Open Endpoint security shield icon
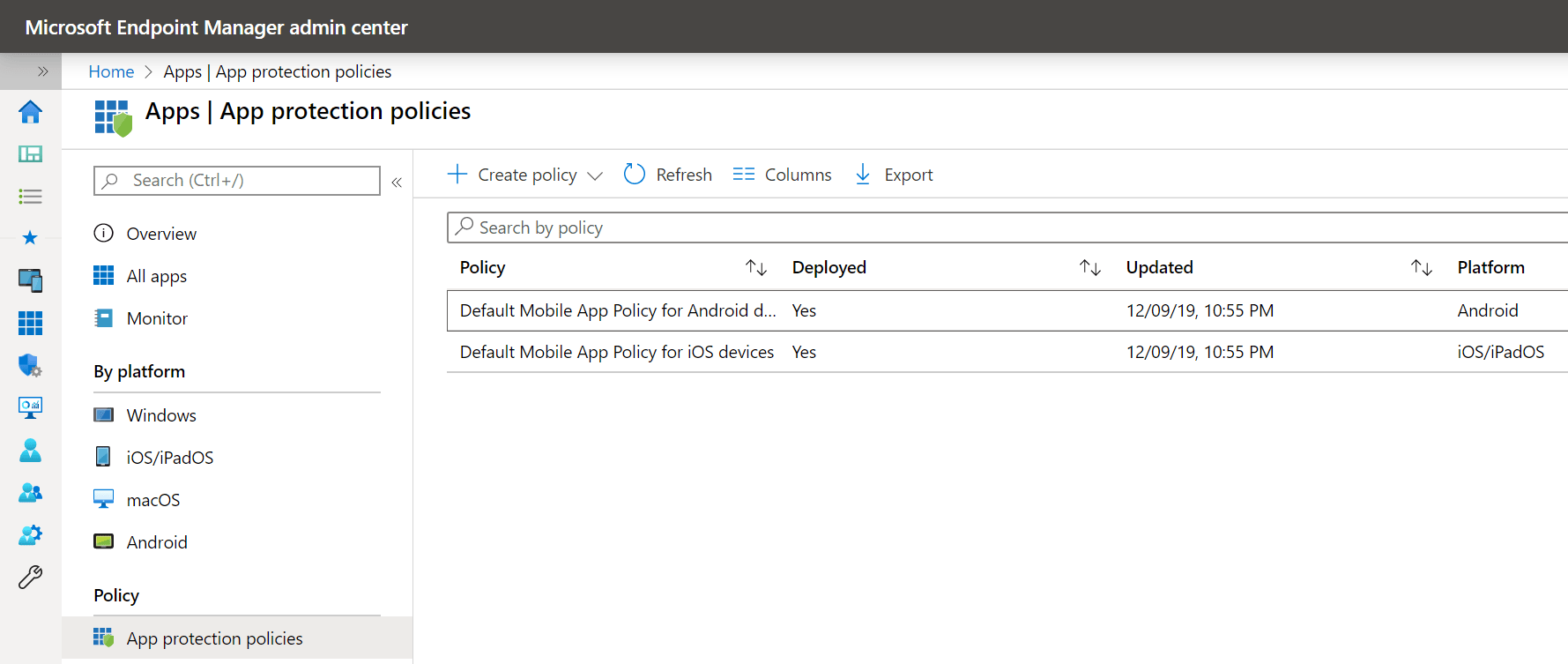This screenshot has width=1568, height=664. 30,365
